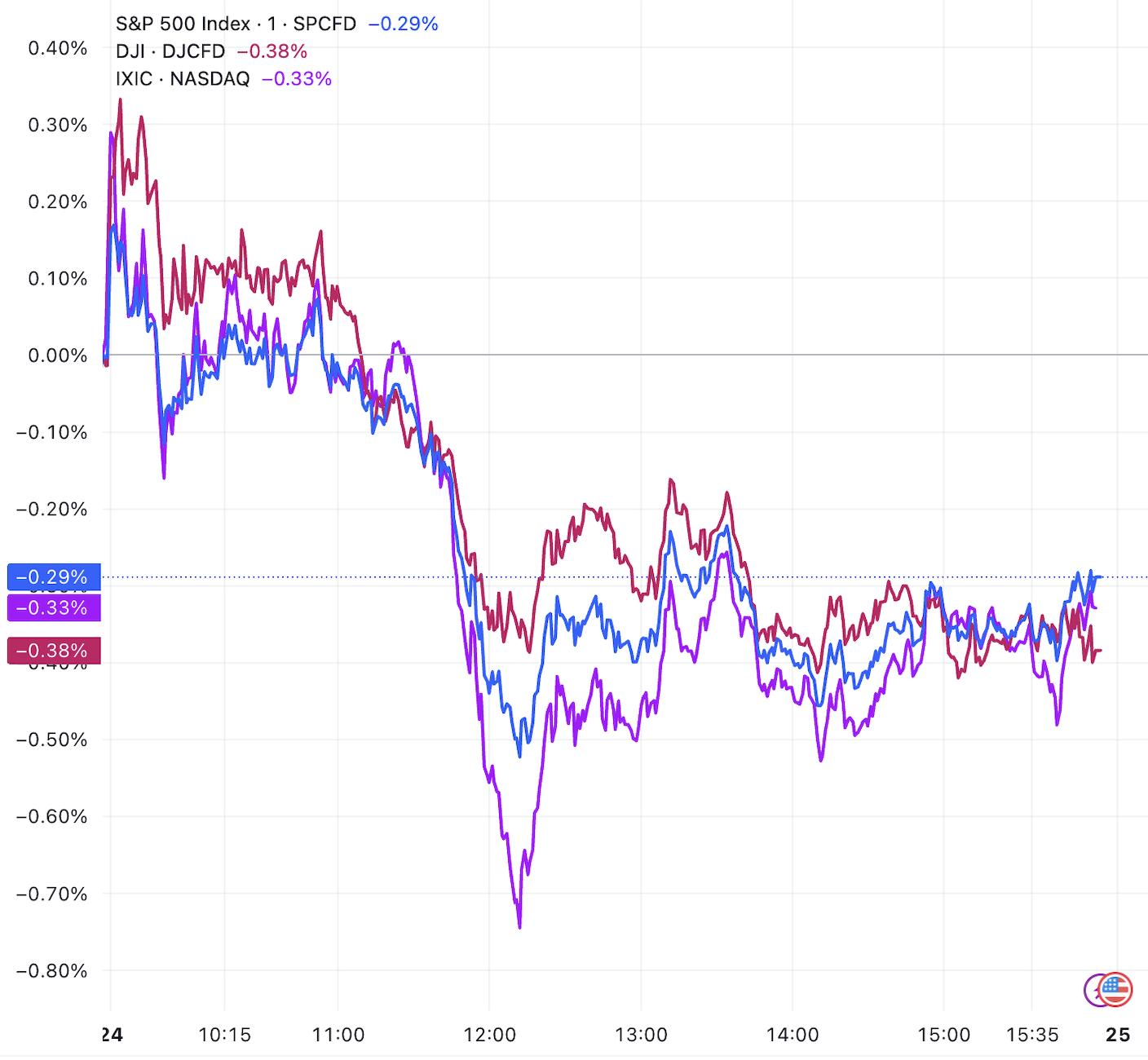Select the S&P 500 Index legend title

pyautogui.click(x=183, y=24)
